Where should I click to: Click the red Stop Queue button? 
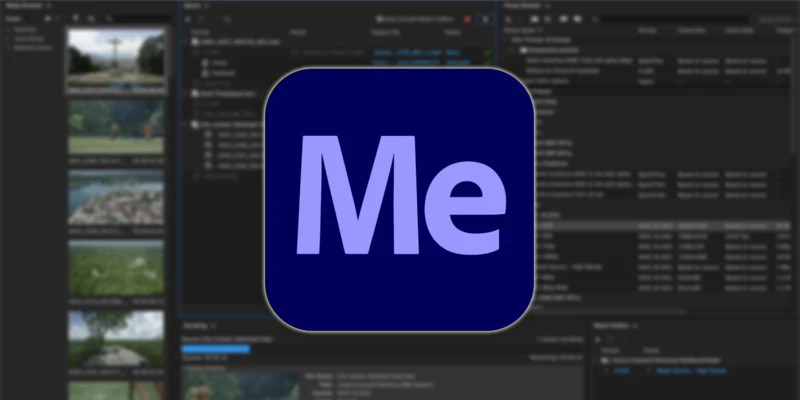(x=467, y=19)
